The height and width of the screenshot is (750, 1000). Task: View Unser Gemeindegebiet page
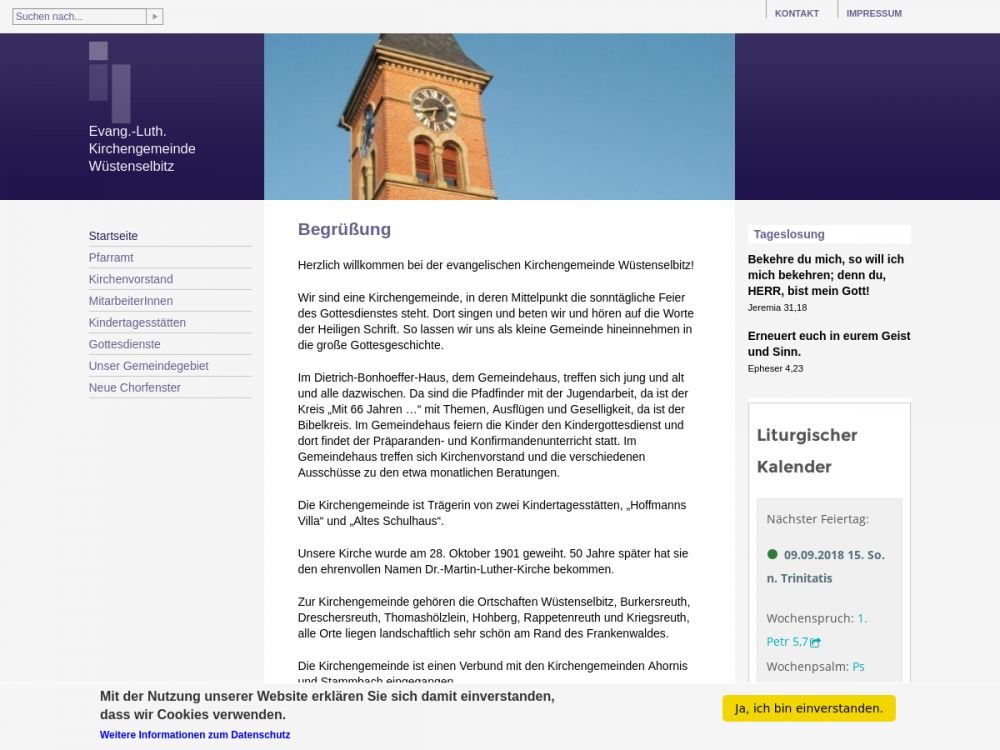tap(149, 366)
